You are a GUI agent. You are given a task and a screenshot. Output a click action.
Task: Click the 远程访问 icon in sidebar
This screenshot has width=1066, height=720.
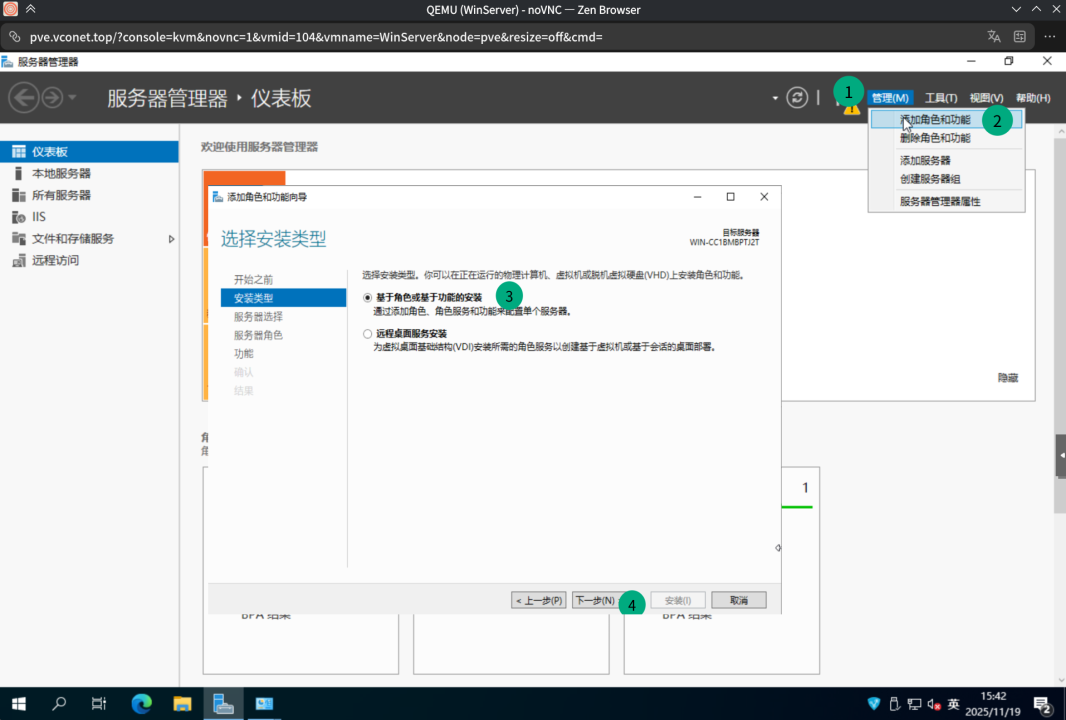tap(18, 260)
